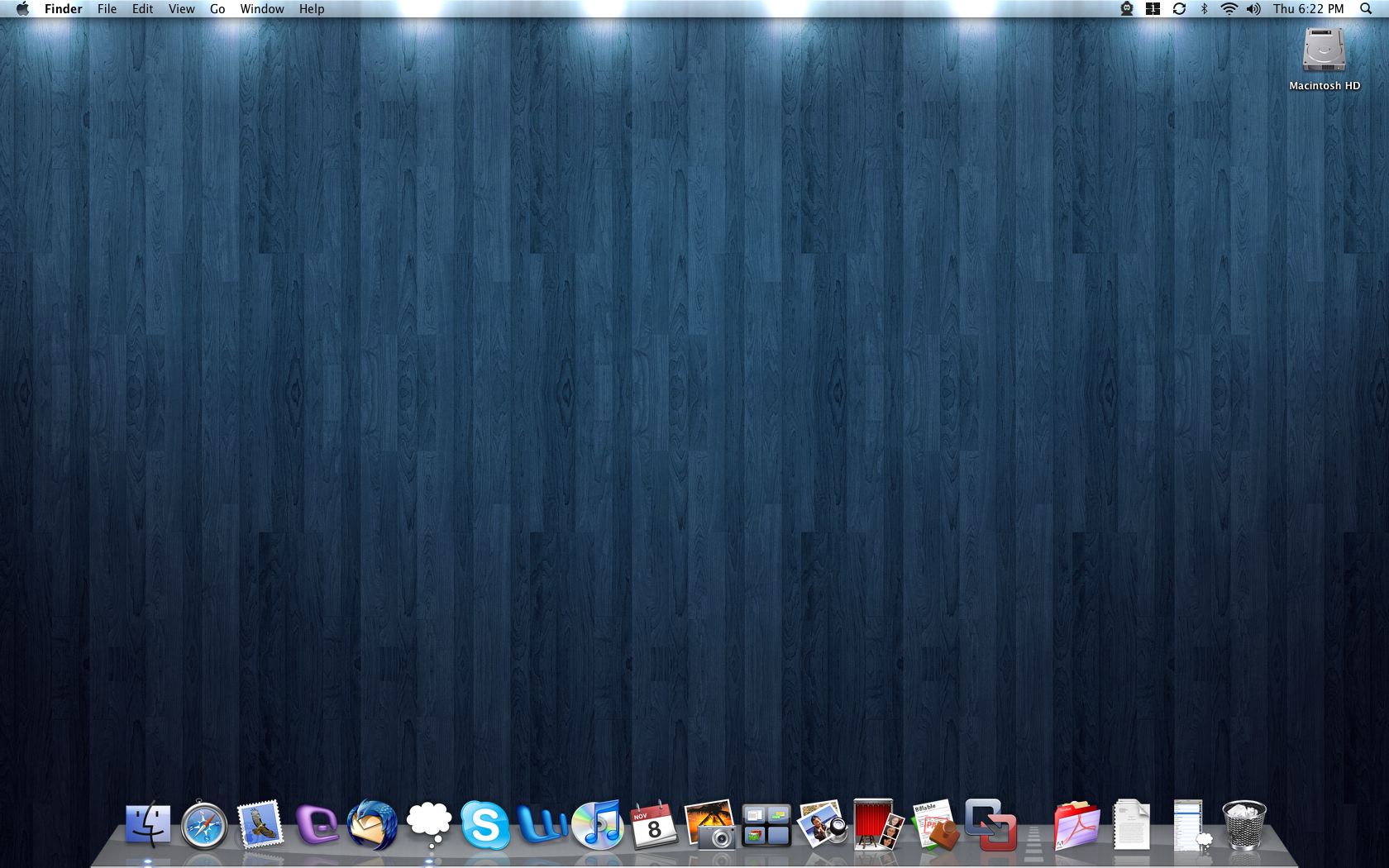
Task: Click the clock showing Thu 6:22 PM
Action: pyautogui.click(x=1309, y=9)
